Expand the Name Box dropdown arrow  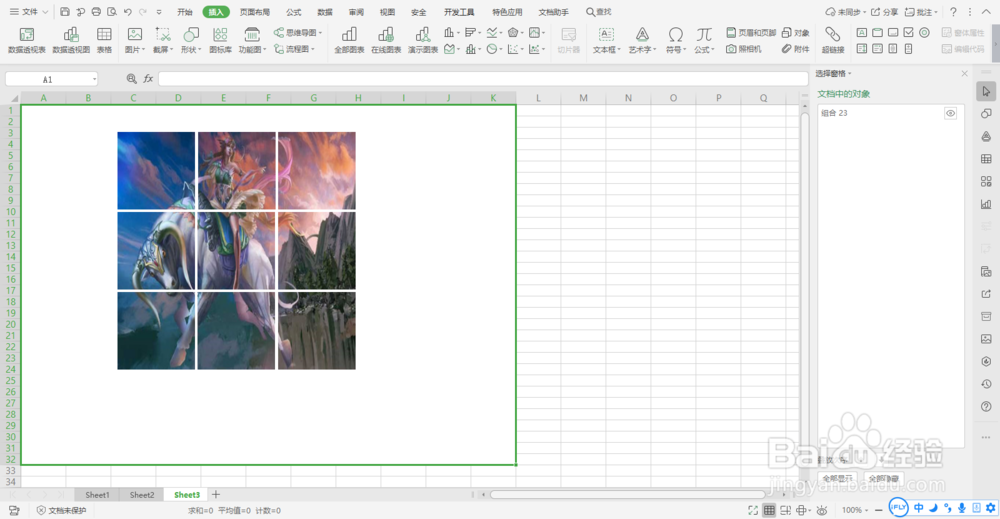(94, 79)
